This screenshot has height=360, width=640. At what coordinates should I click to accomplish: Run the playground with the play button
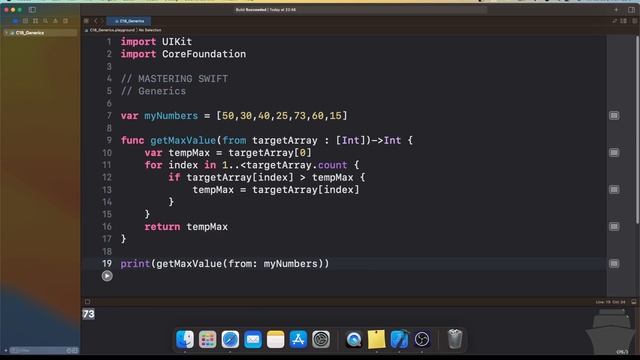tap(107, 276)
